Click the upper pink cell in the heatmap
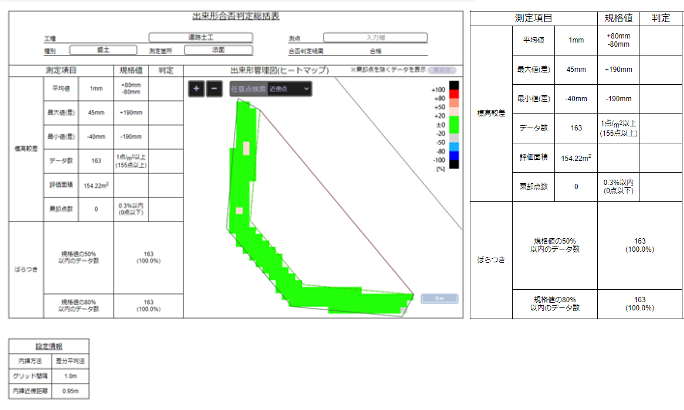 pos(246,148)
